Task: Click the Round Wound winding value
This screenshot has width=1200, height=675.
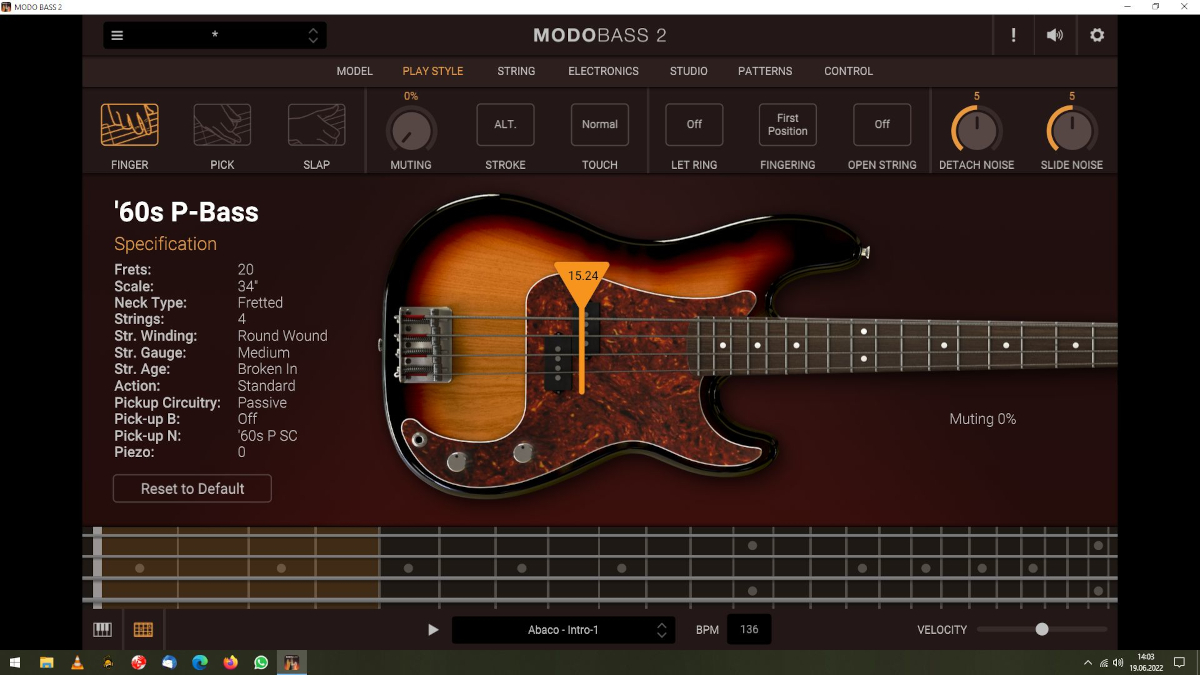Action: coord(282,336)
